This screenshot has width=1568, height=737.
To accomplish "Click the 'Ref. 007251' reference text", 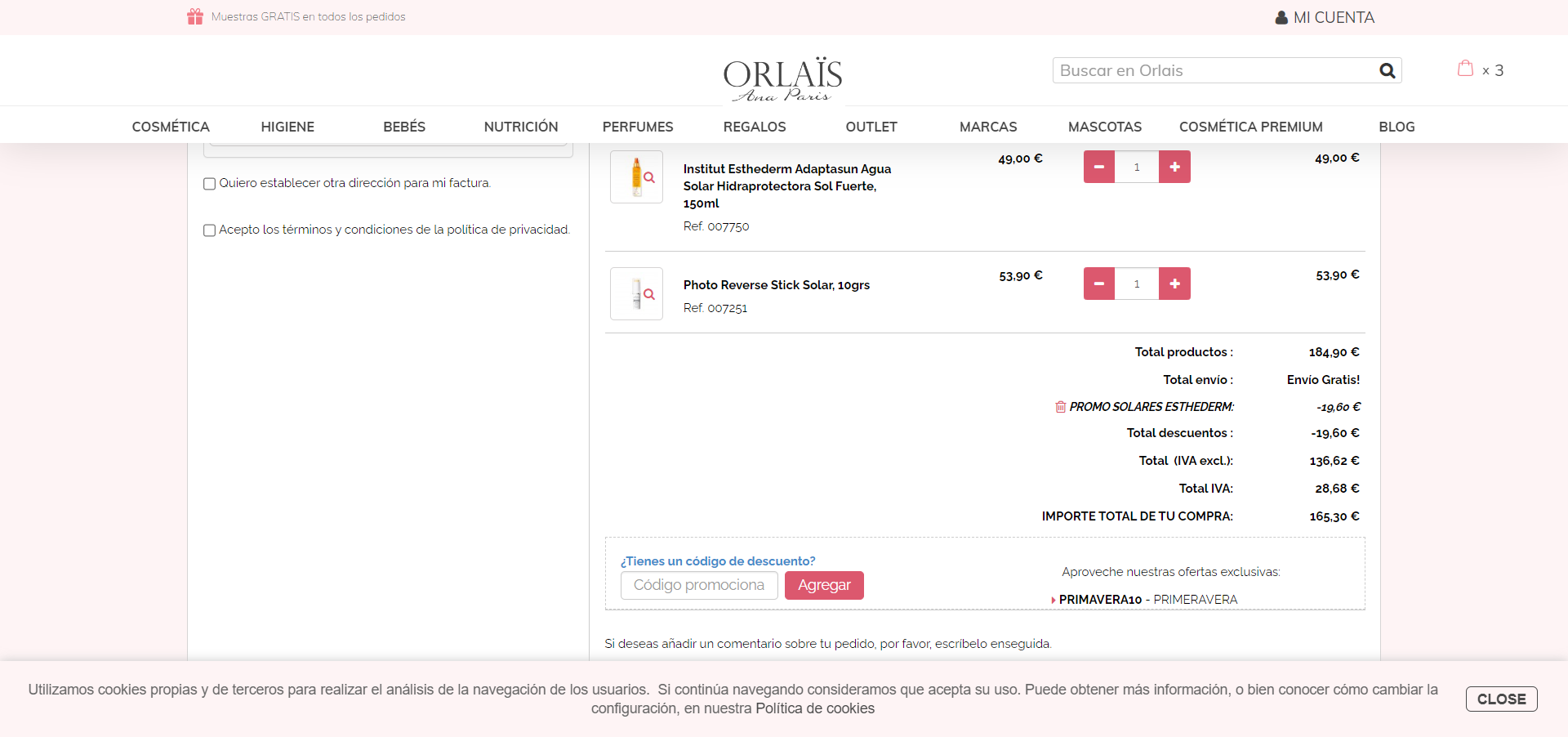I will (715, 308).
